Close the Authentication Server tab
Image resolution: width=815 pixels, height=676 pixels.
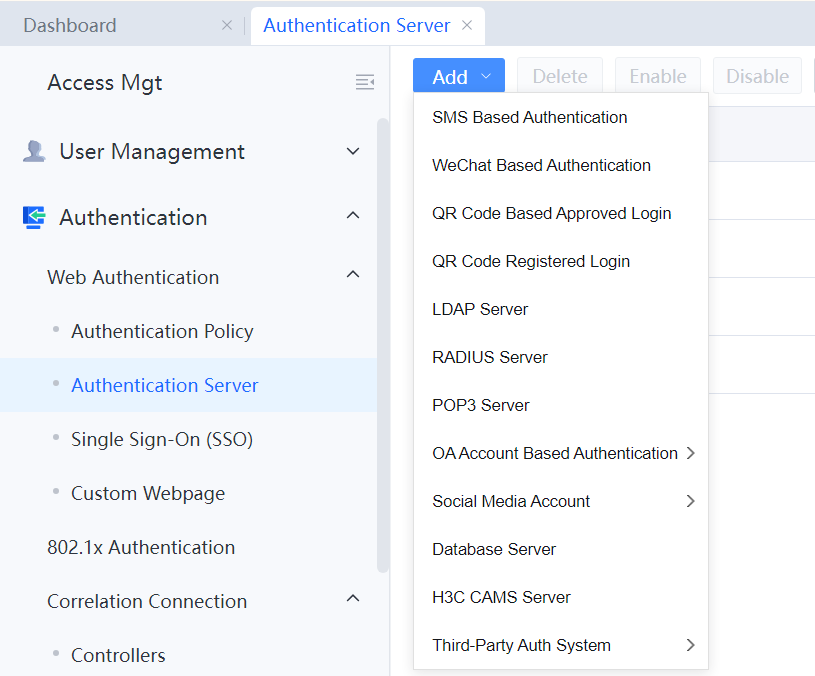click(x=467, y=26)
